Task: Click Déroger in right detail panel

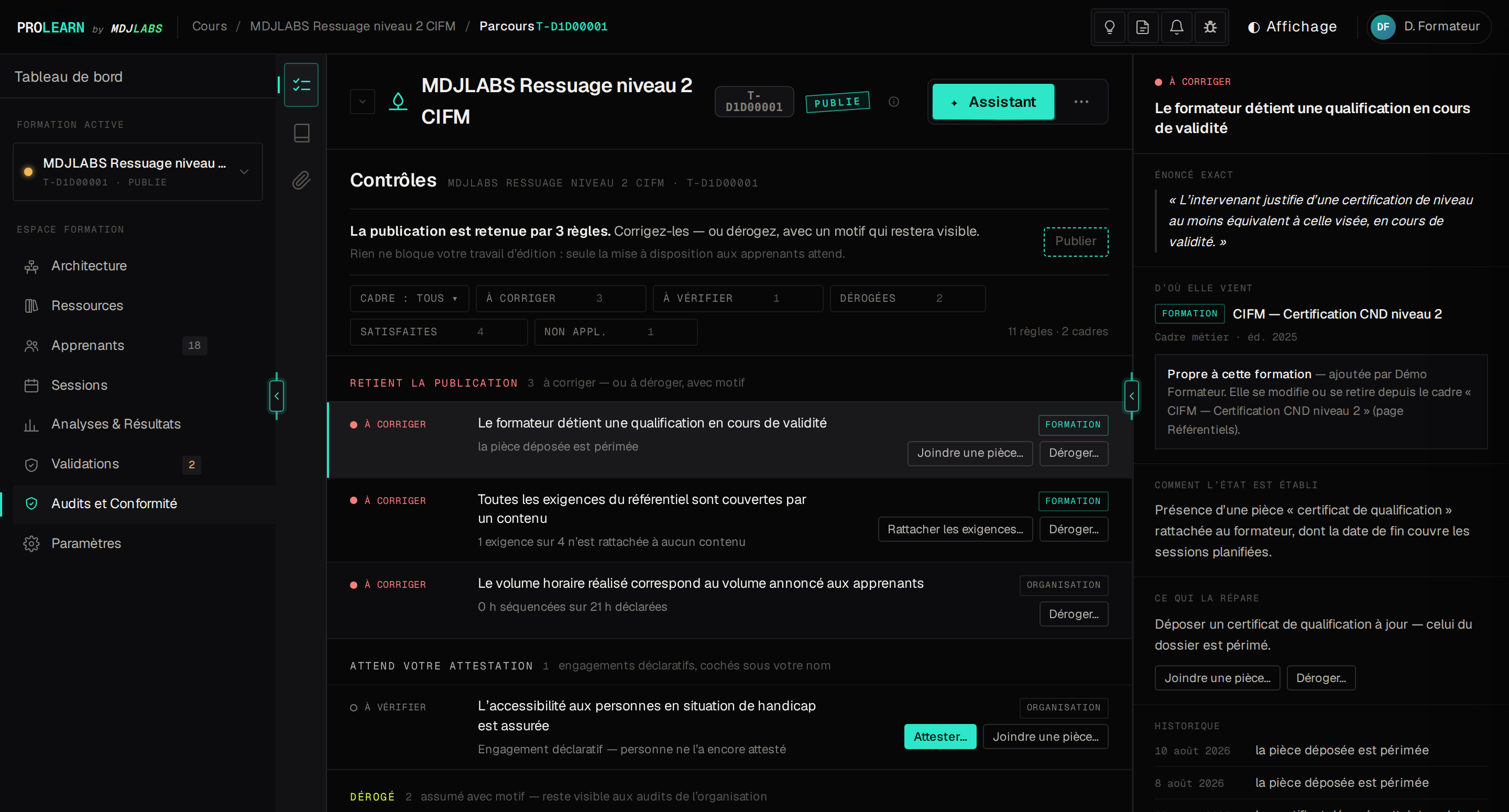Action: coord(1321,678)
